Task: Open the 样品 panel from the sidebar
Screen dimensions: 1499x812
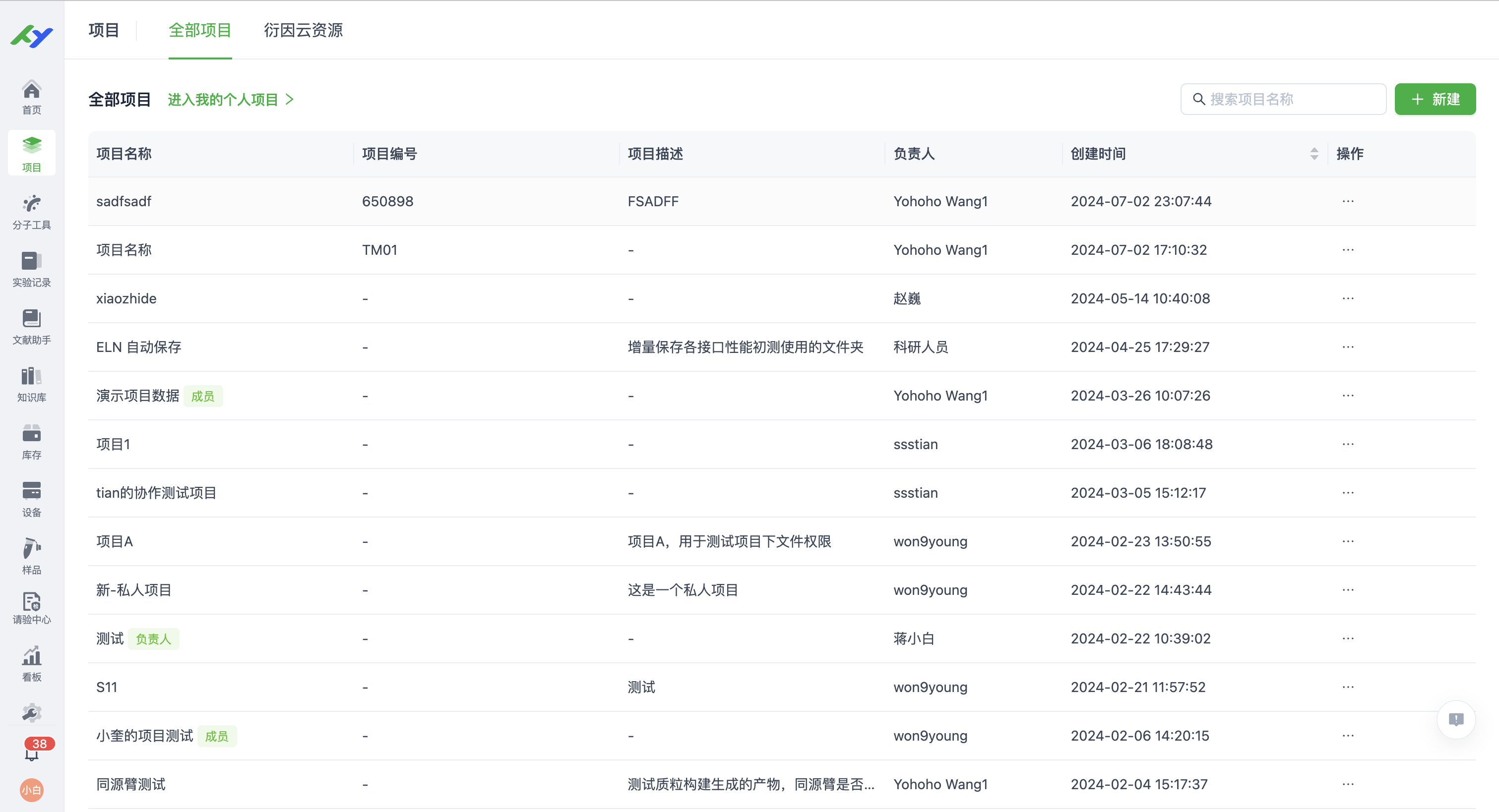Action: (x=31, y=556)
